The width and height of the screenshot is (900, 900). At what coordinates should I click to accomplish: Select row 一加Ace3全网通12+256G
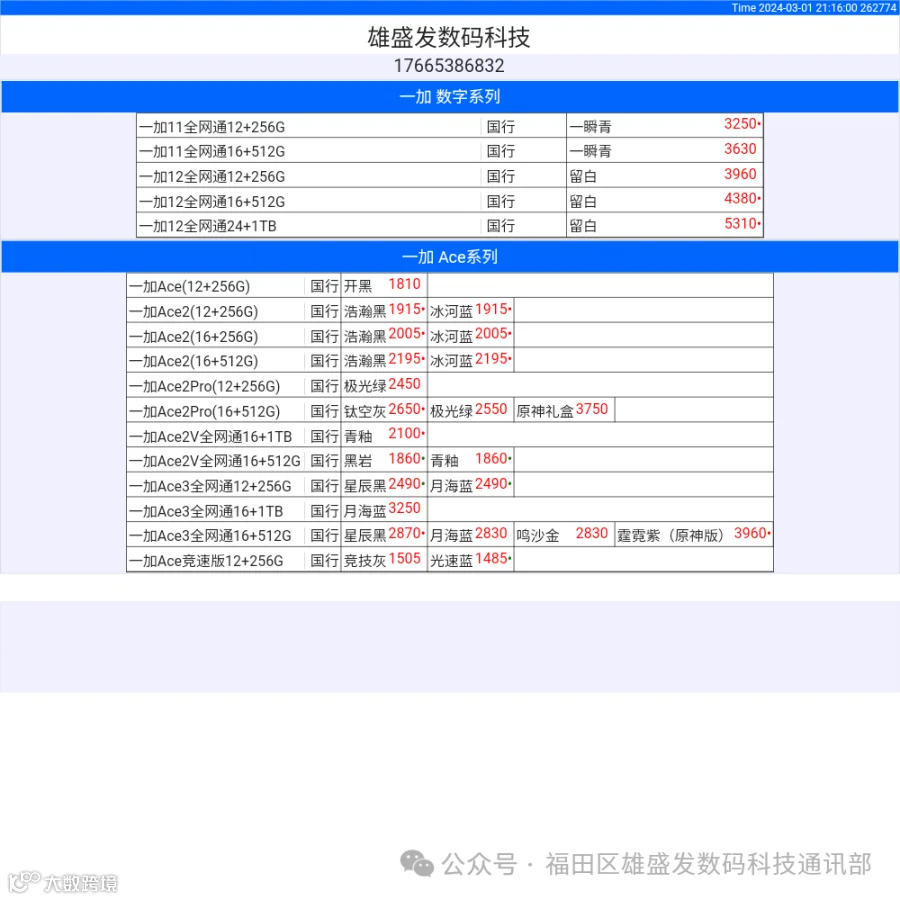pos(449,486)
